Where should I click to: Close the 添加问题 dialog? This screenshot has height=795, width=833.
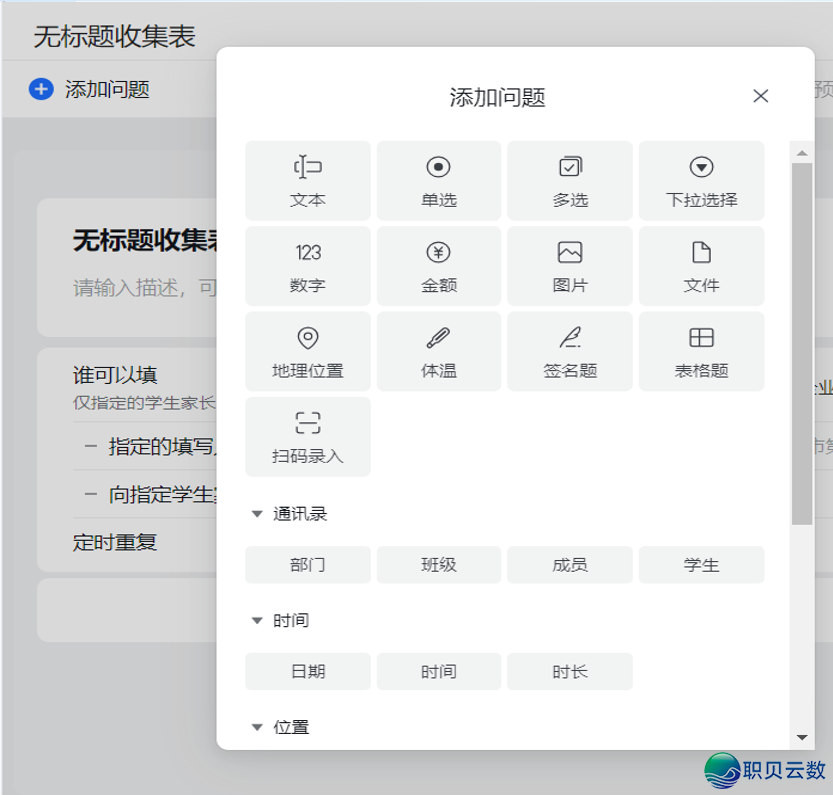coord(760,96)
